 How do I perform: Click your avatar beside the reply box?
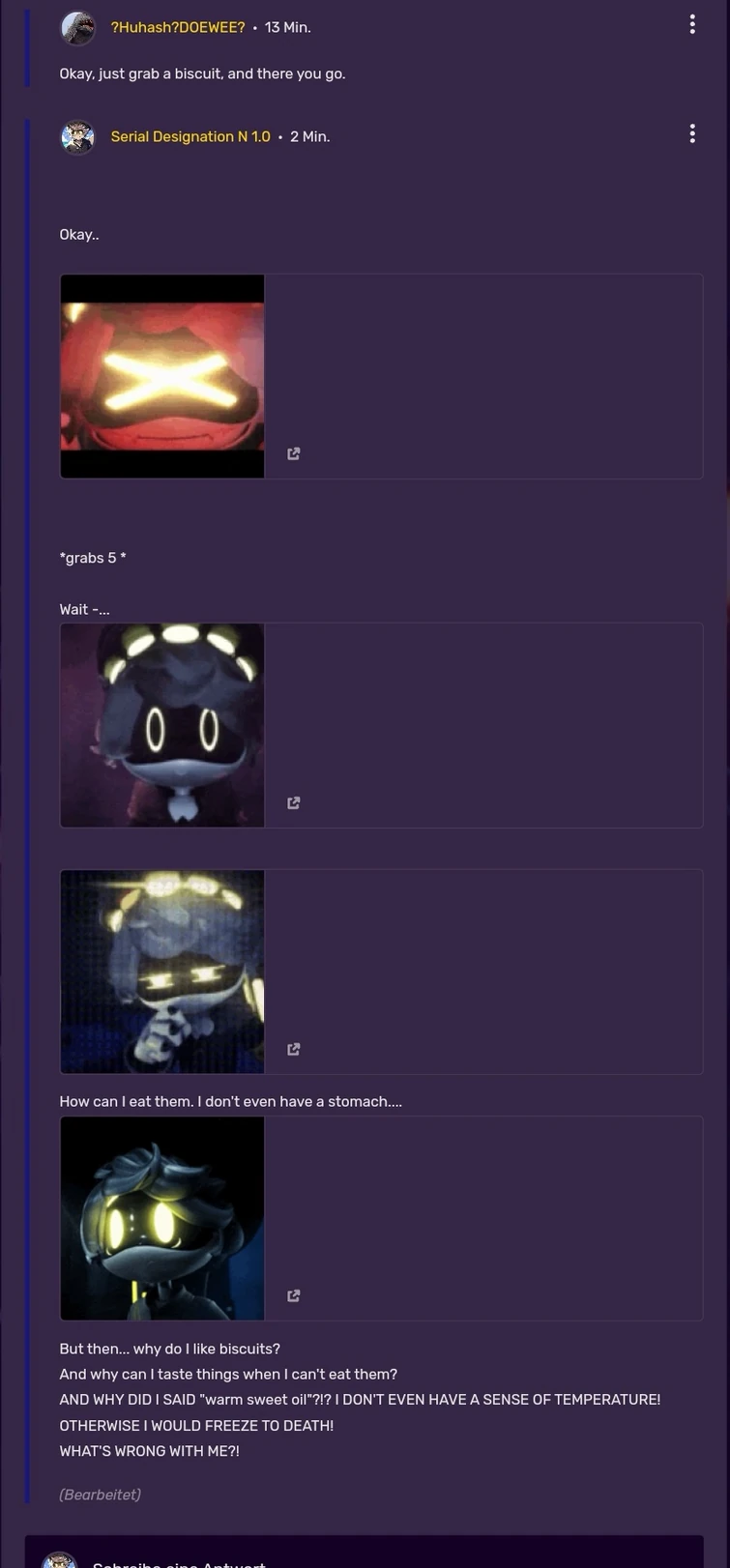[60, 1560]
